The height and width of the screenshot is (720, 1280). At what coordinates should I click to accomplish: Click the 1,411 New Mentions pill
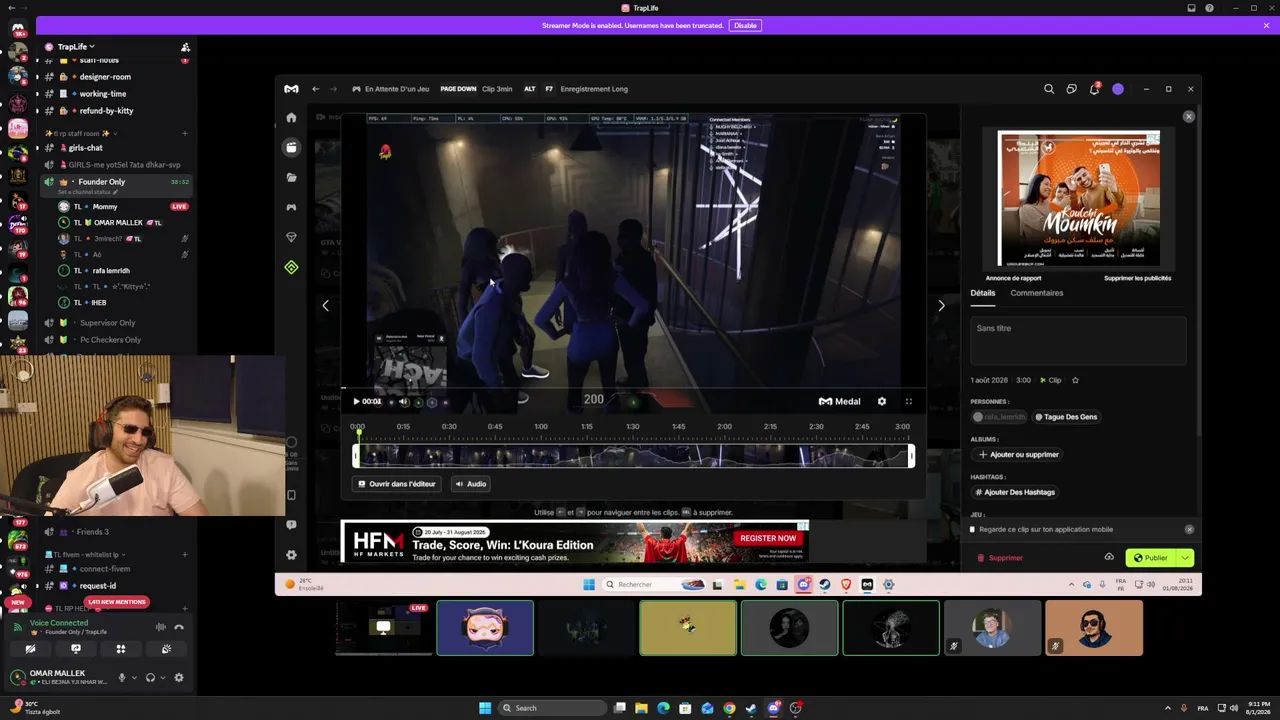pos(118,602)
